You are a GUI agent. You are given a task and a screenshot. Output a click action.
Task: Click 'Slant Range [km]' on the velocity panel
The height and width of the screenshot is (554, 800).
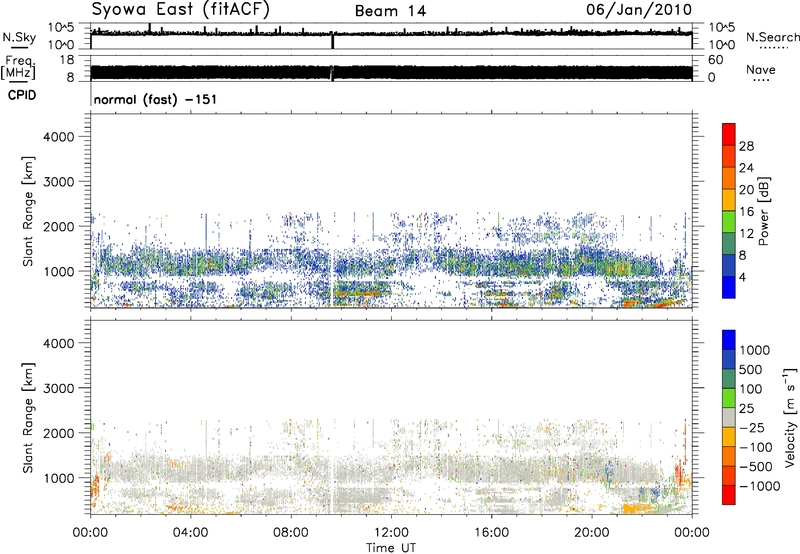28,418
